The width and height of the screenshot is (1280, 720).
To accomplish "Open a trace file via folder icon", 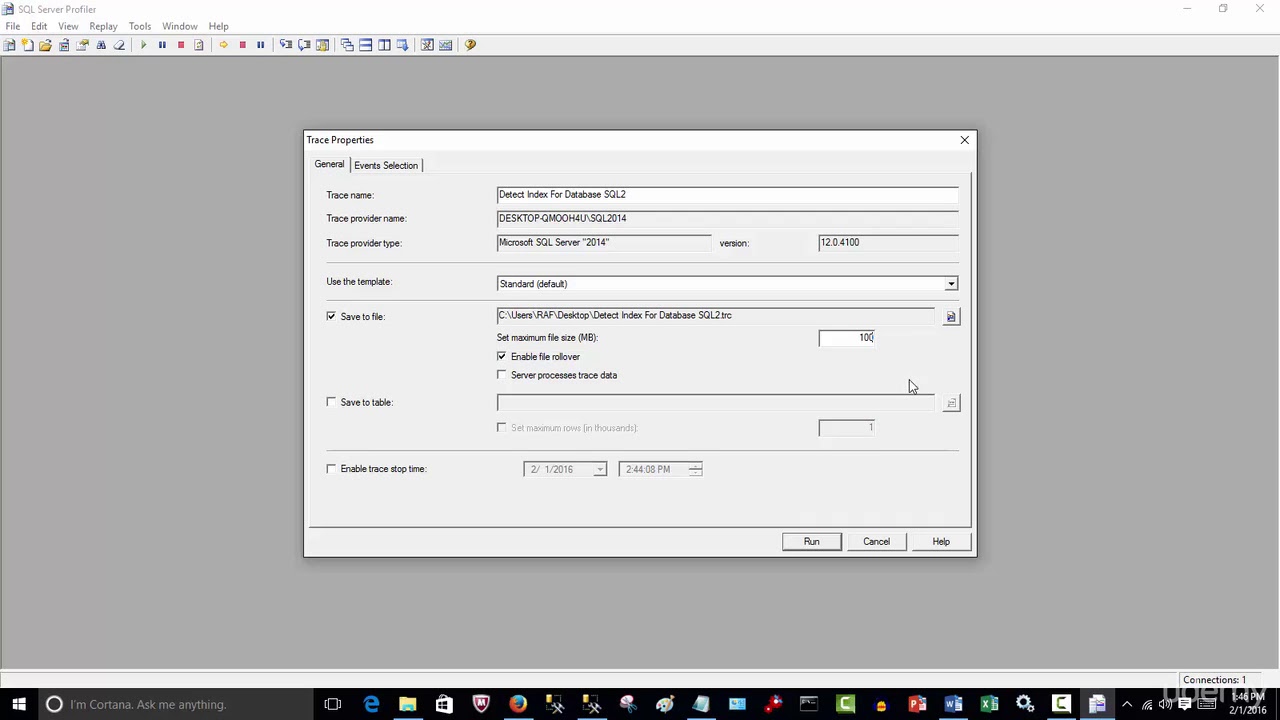I will pyautogui.click(x=45, y=45).
